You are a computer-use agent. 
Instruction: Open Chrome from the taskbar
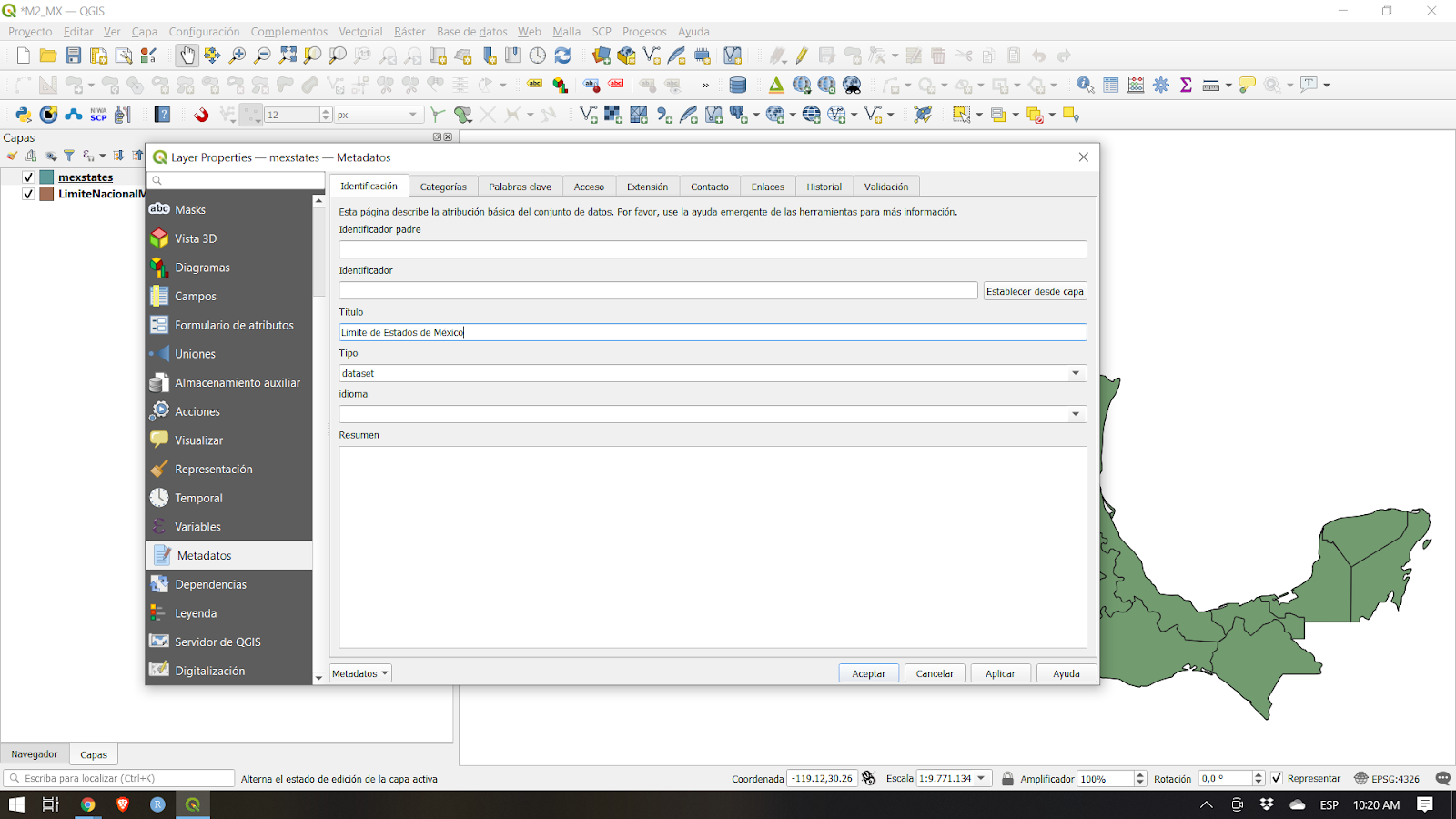(87, 804)
